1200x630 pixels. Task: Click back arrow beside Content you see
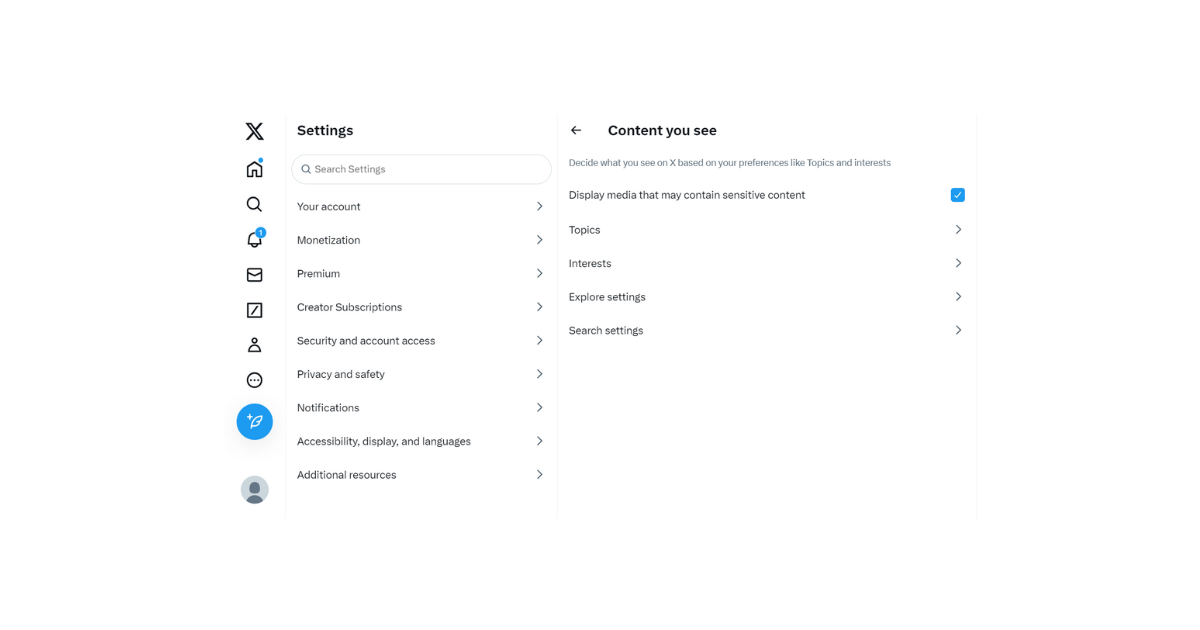click(576, 130)
